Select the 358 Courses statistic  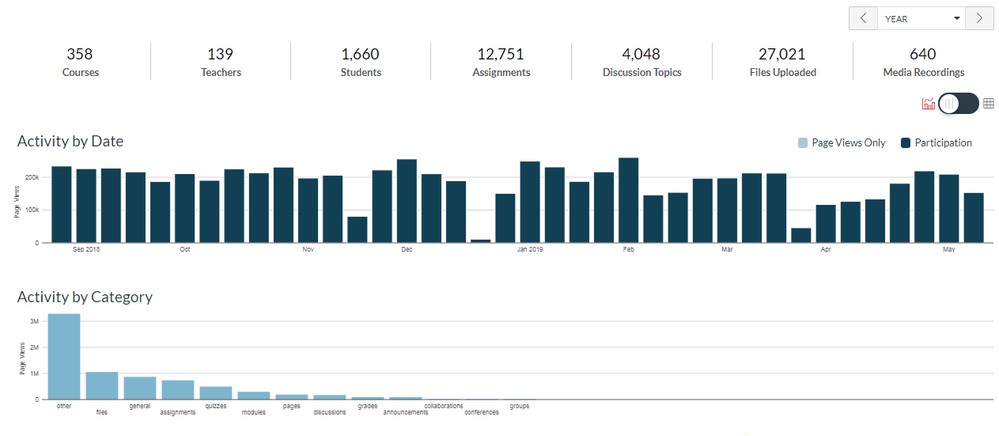click(x=80, y=62)
